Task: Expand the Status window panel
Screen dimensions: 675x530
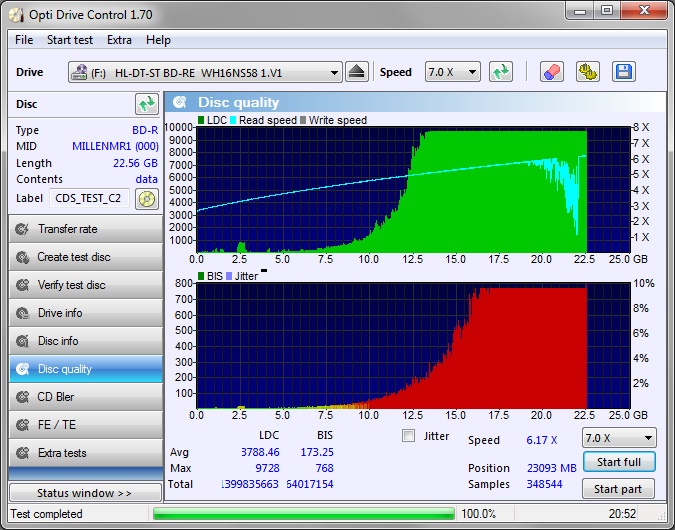Action: [84, 493]
